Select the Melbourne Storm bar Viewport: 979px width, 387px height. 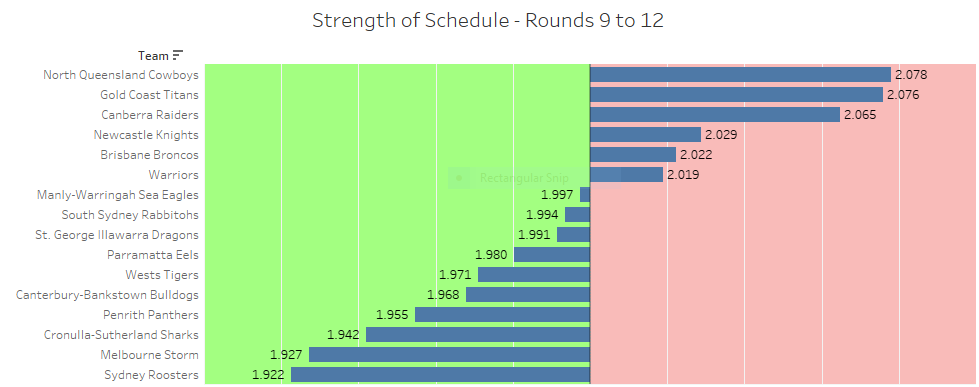[450, 355]
